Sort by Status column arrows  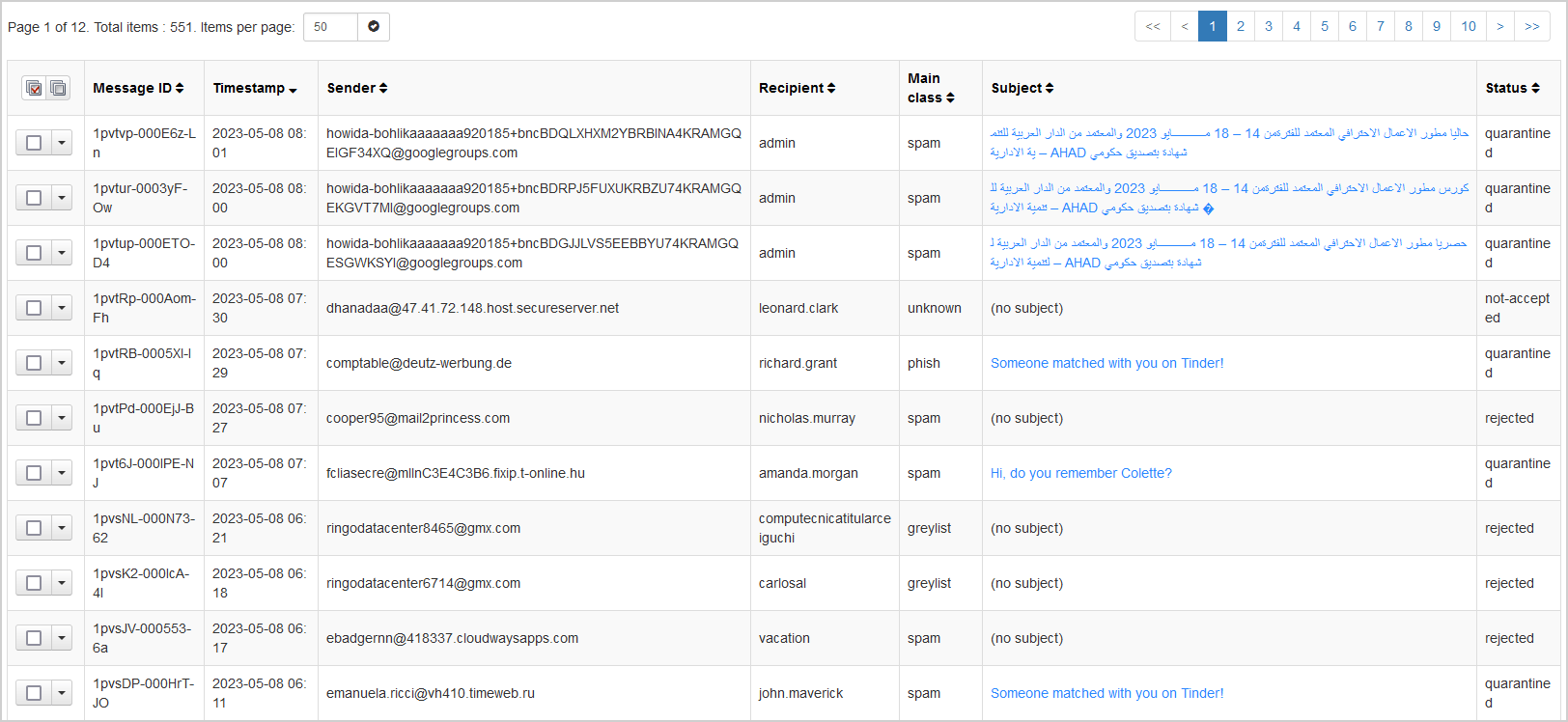[1535, 88]
